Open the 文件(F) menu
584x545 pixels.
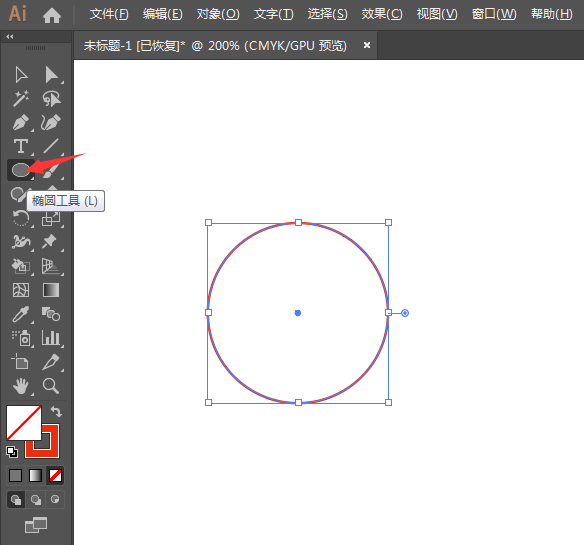tap(109, 14)
